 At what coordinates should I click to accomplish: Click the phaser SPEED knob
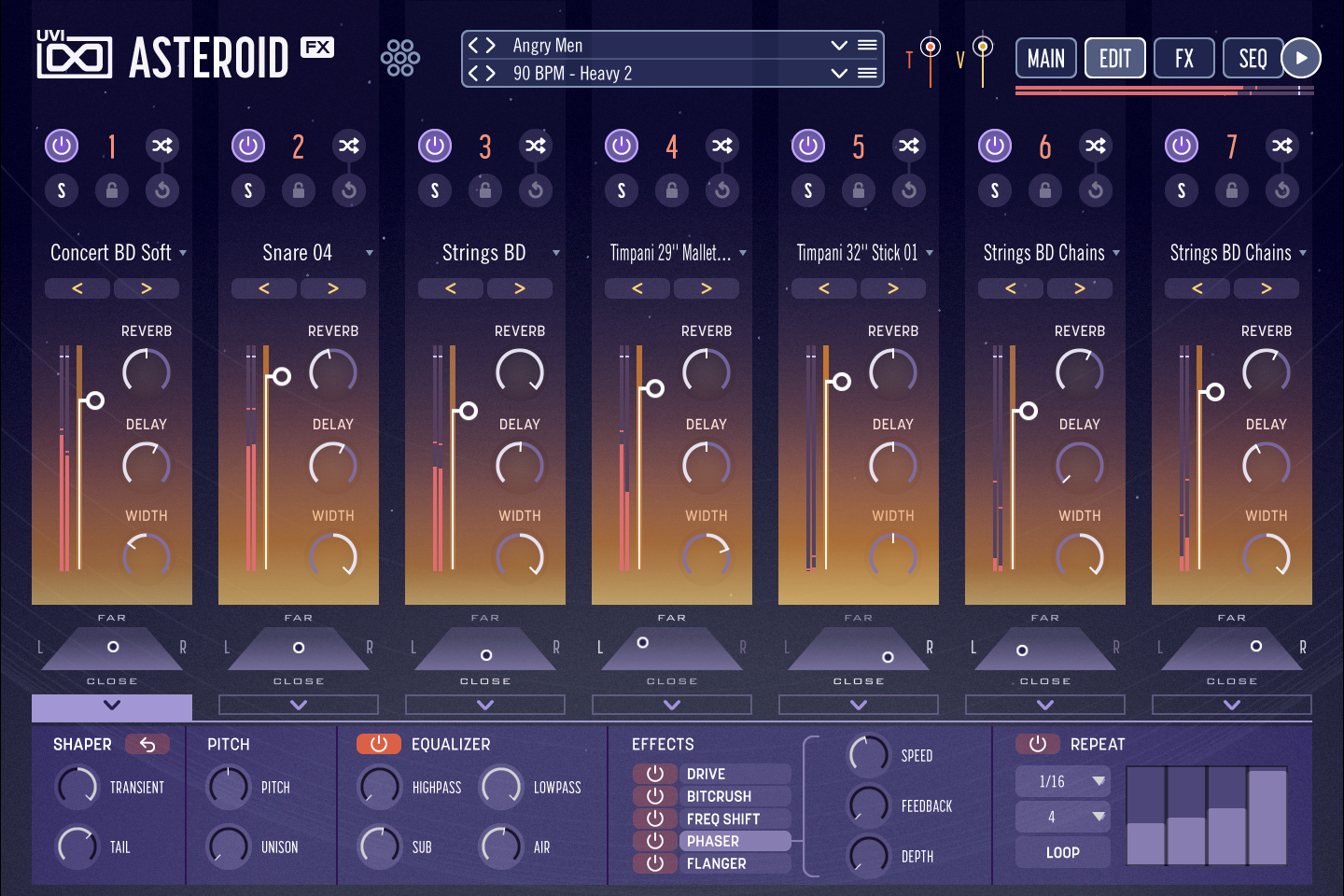tap(869, 756)
